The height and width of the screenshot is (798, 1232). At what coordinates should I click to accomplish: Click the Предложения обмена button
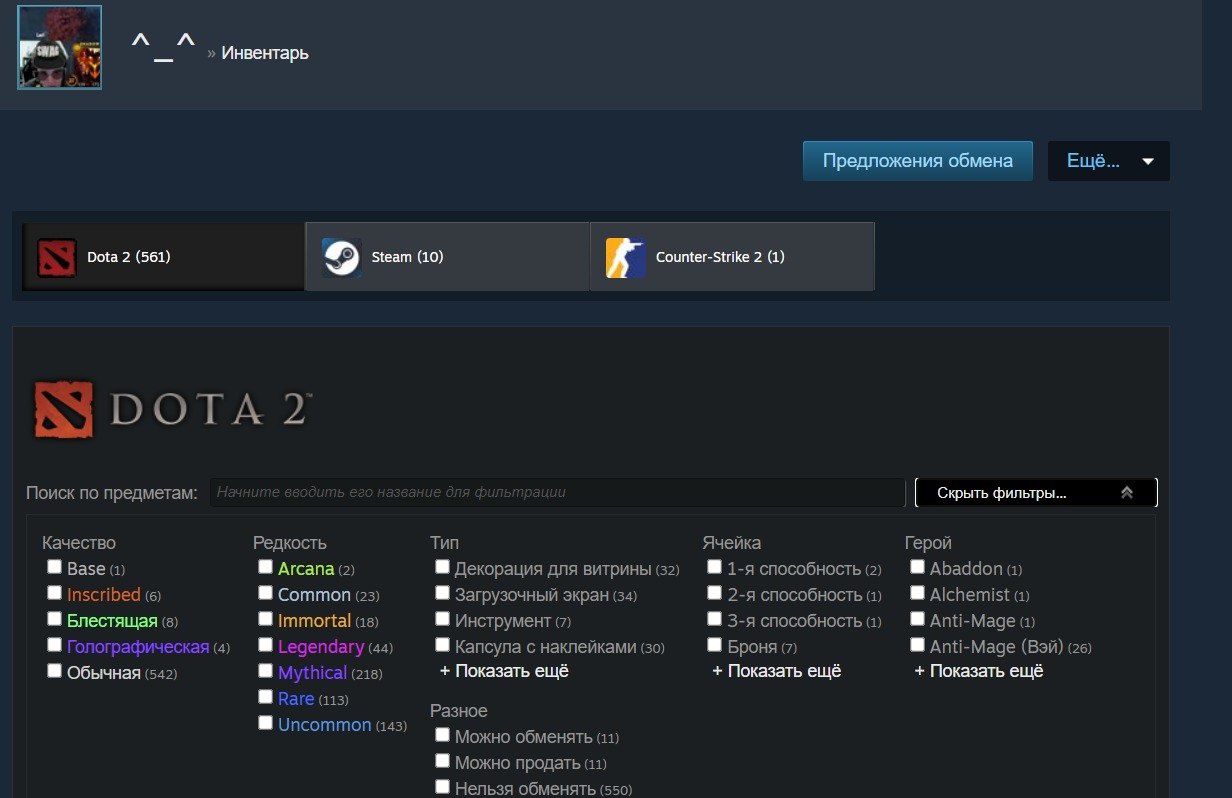(x=917, y=161)
